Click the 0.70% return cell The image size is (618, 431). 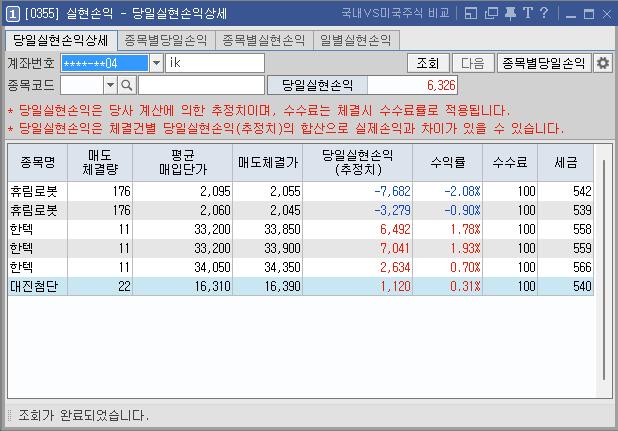447,267
